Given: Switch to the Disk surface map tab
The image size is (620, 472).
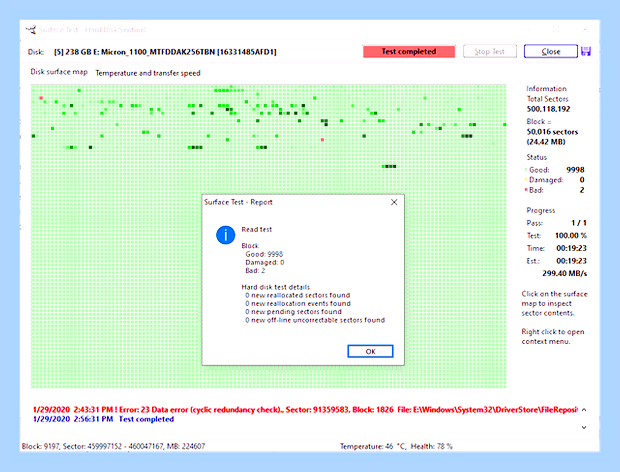Looking at the screenshot, I should pos(59,72).
